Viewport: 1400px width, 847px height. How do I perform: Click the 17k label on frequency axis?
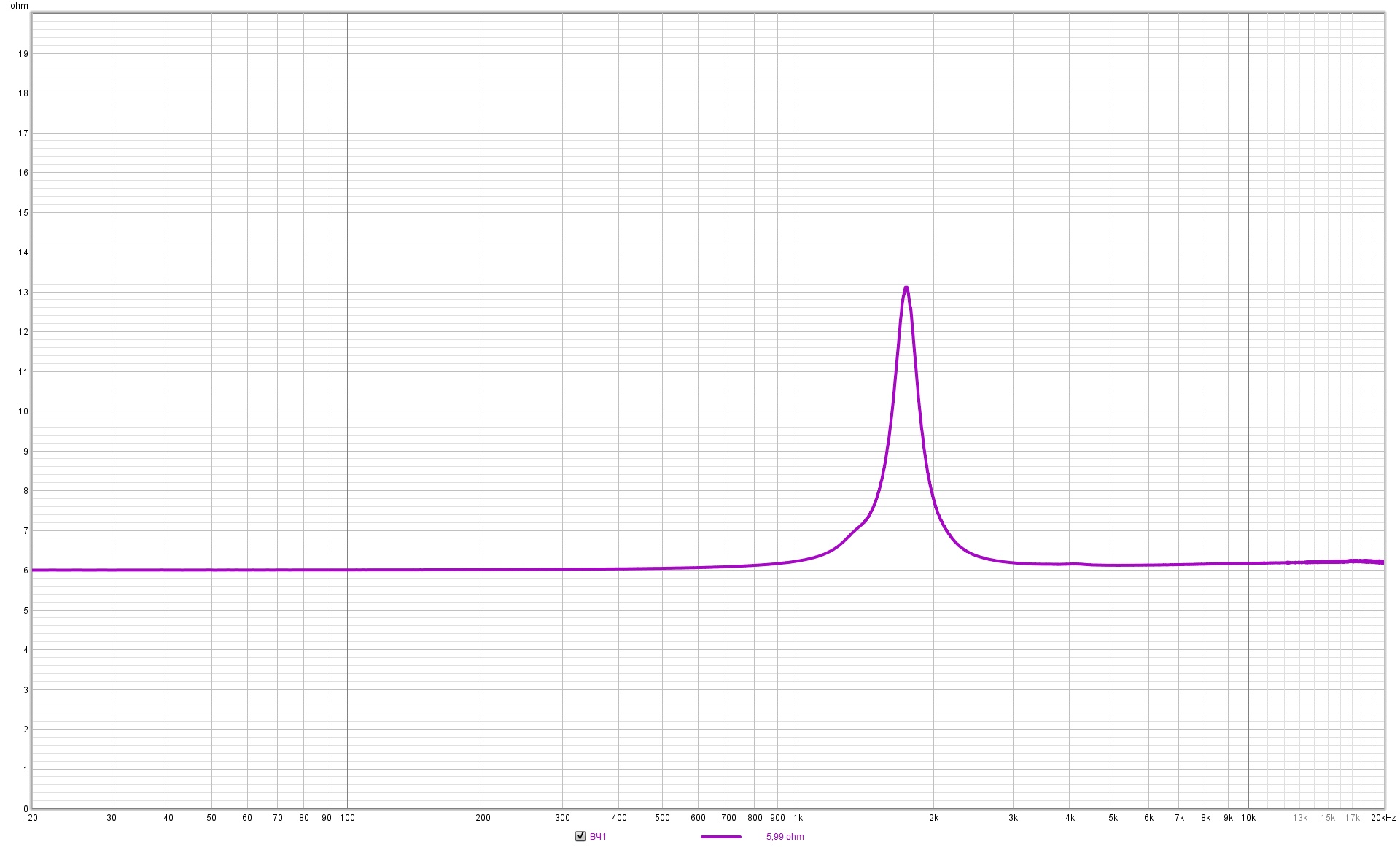tap(1353, 818)
